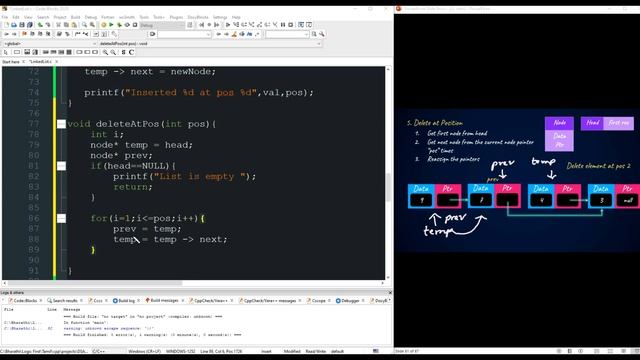Close the Logs & others panel
The image size is (640, 360).
(x=390, y=293)
